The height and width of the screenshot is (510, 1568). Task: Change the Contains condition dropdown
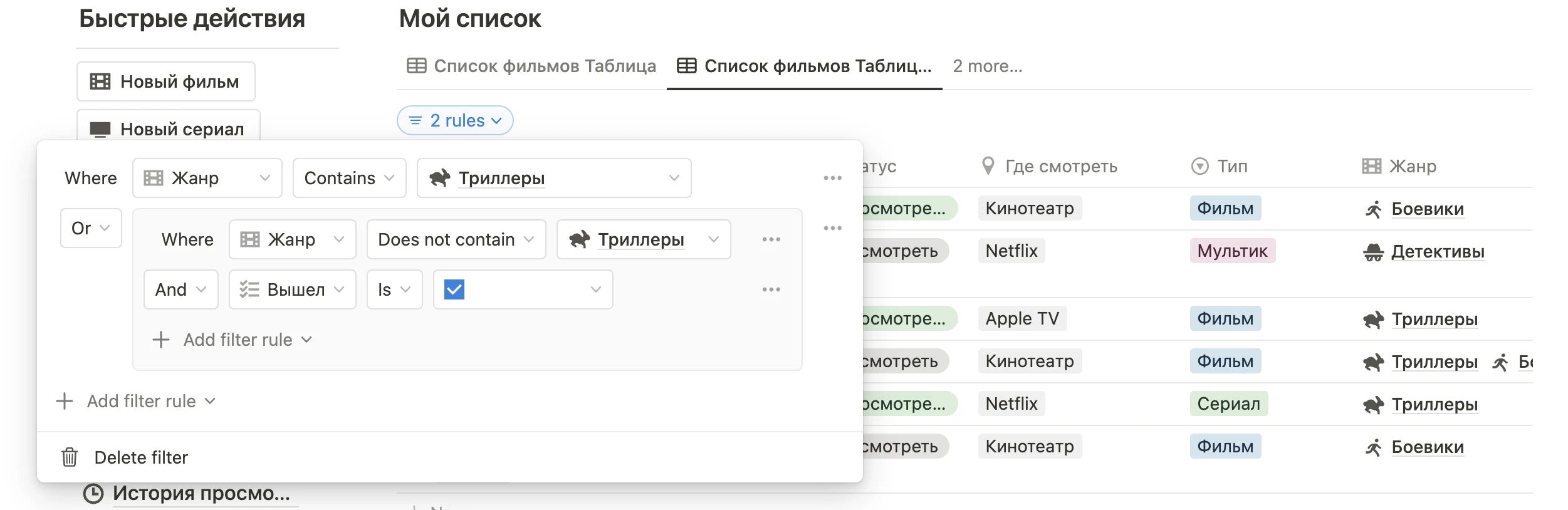[x=350, y=178]
